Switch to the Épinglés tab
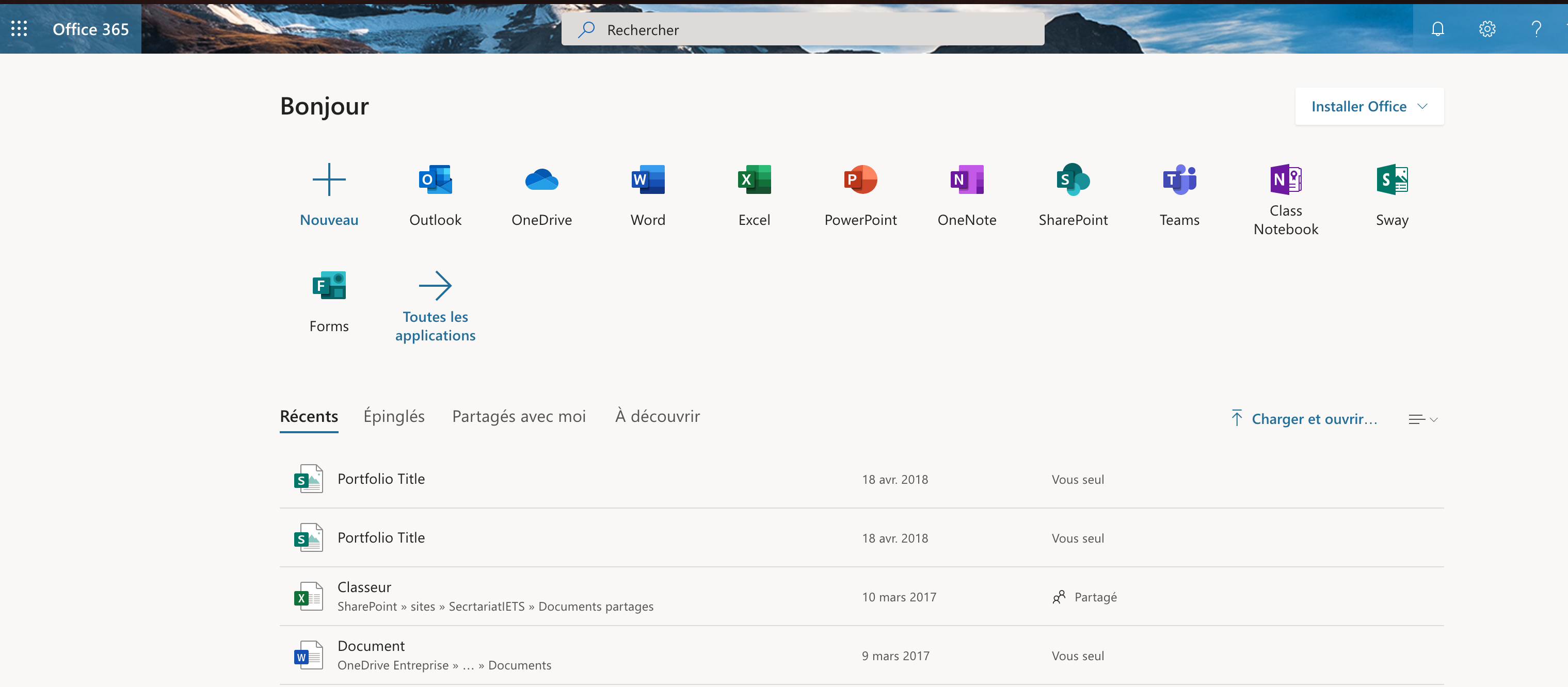The image size is (1568, 687). click(x=394, y=416)
